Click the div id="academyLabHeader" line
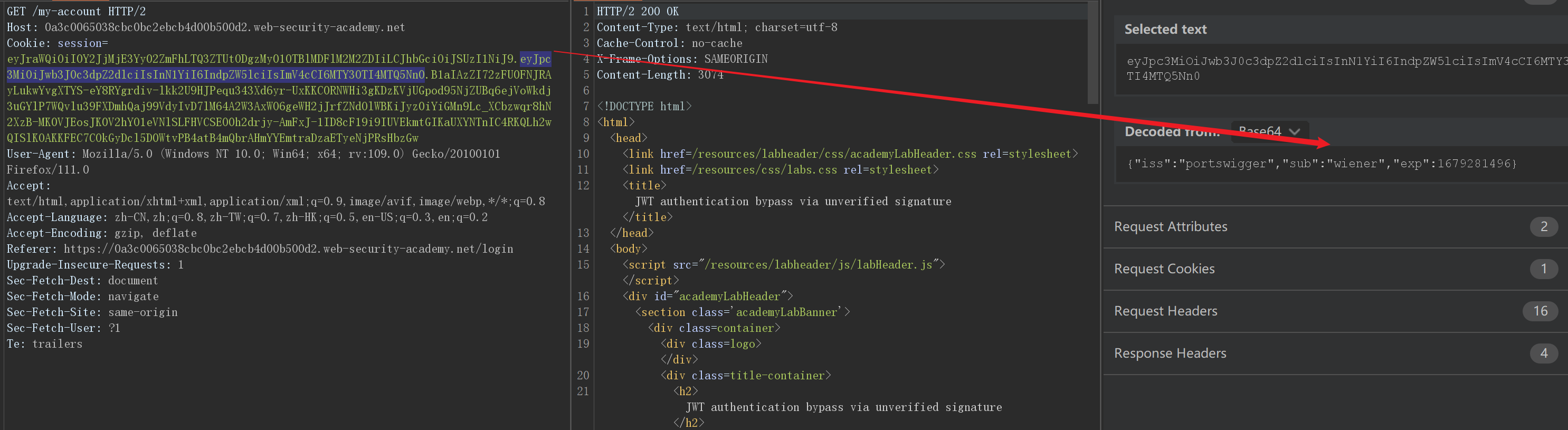Image resolution: width=1568 pixels, height=430 pixels. click(707, 296)
